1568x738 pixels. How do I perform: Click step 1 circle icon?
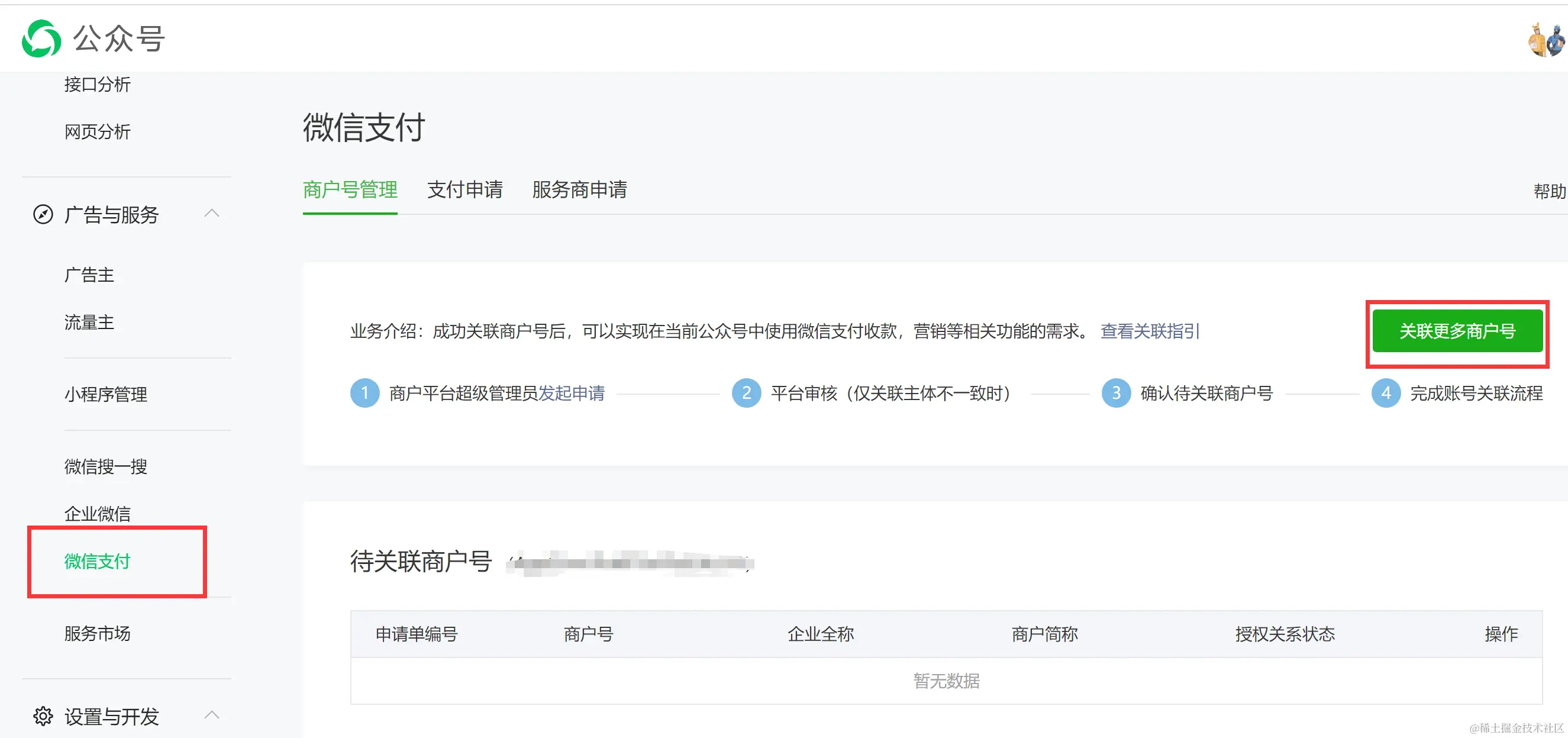click(364, 393)
